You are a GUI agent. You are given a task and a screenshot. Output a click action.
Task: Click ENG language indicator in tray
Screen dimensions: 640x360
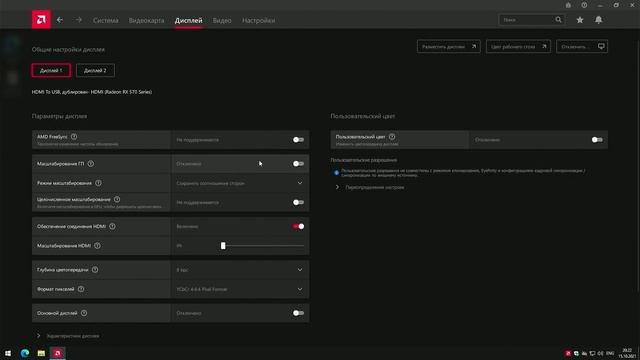[x=610, y=353]
